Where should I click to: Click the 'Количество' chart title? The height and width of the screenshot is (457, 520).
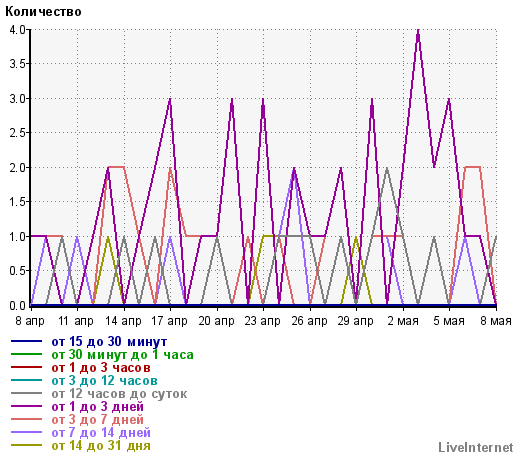[43, 12]
